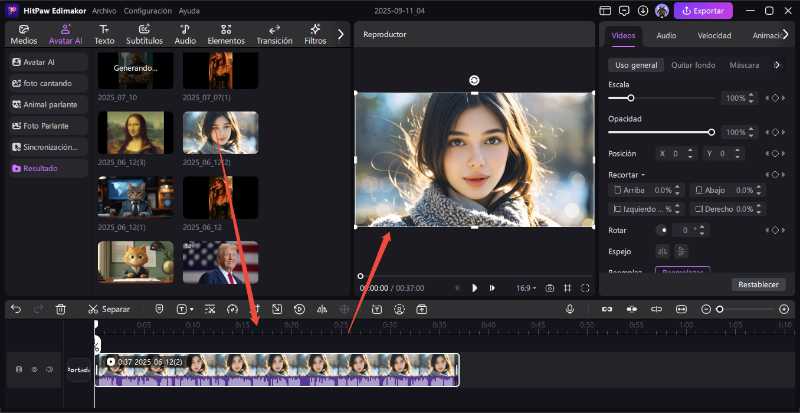Click the Posición X input field

pyautogui.click(x=676, y=153)
